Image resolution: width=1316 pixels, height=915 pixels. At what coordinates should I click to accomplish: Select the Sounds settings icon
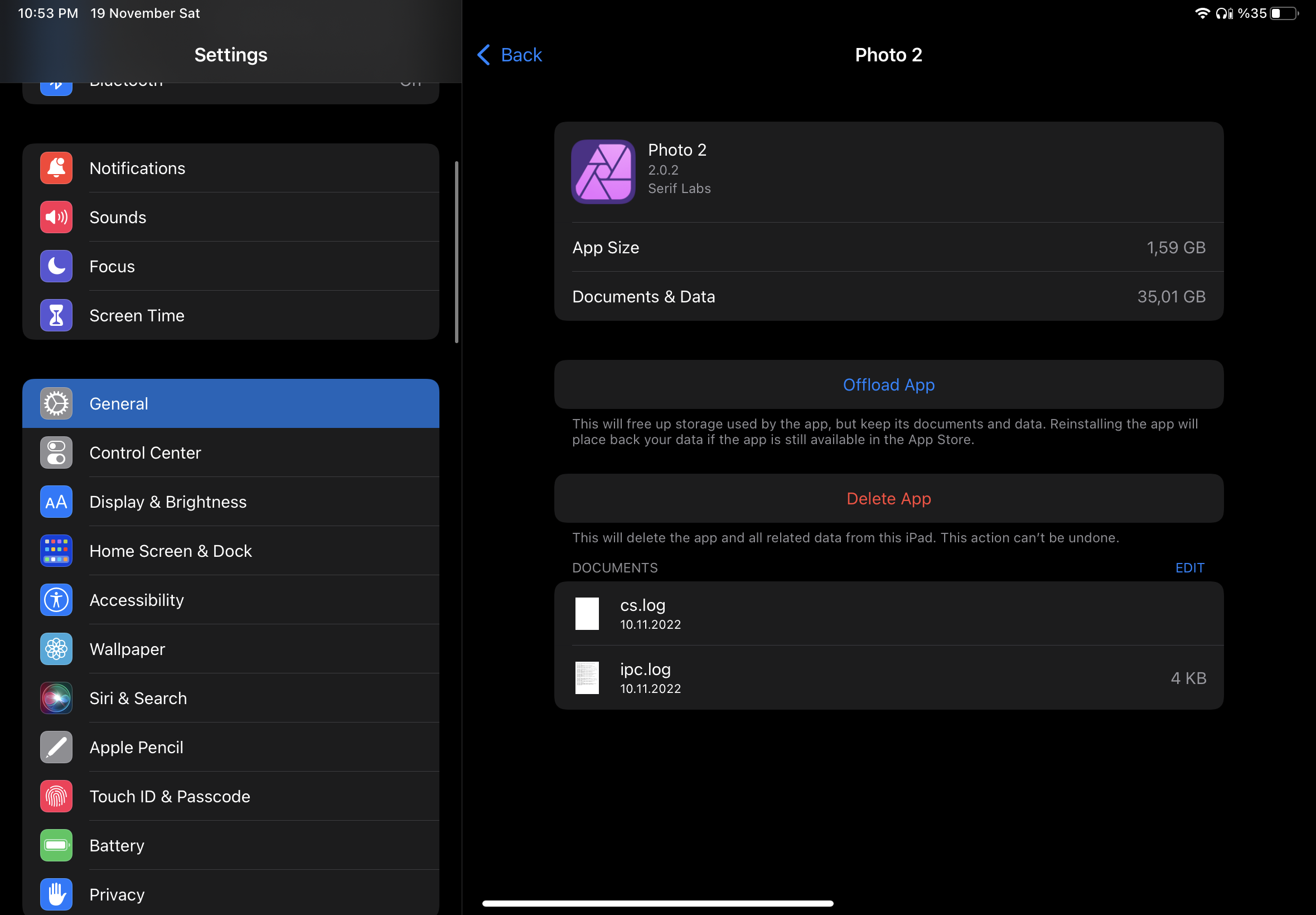pyautogui.click(x=56, y=216)
